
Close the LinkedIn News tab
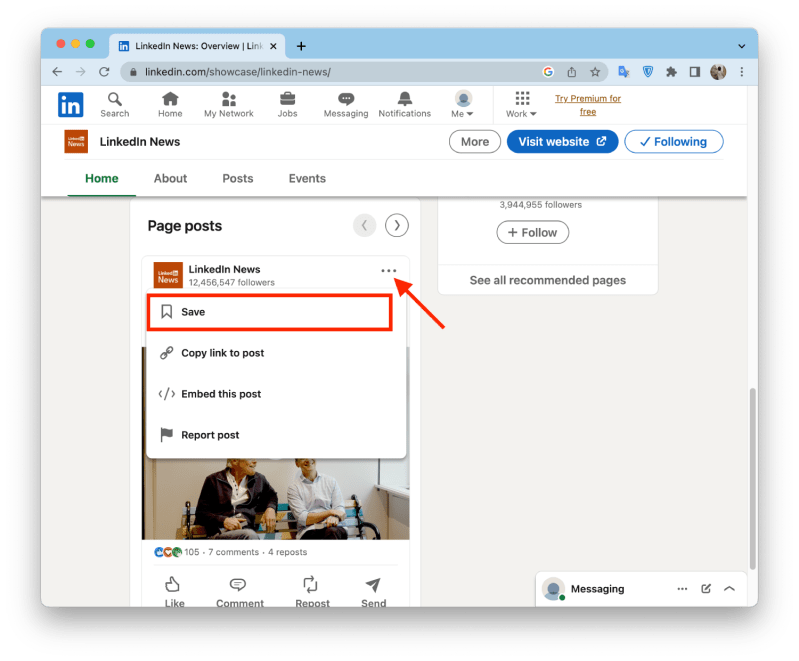pos(273,46)
